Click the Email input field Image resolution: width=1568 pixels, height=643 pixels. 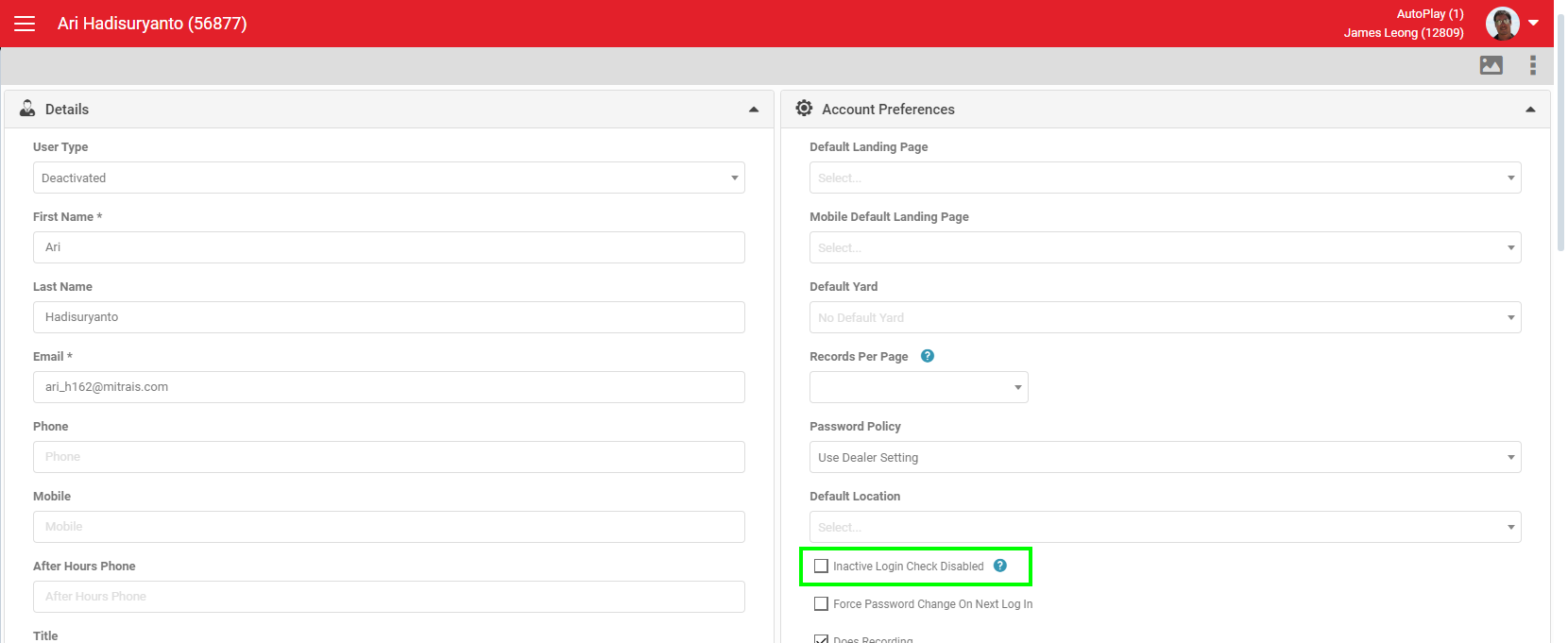pyautogui.click(x=388, y=387)
